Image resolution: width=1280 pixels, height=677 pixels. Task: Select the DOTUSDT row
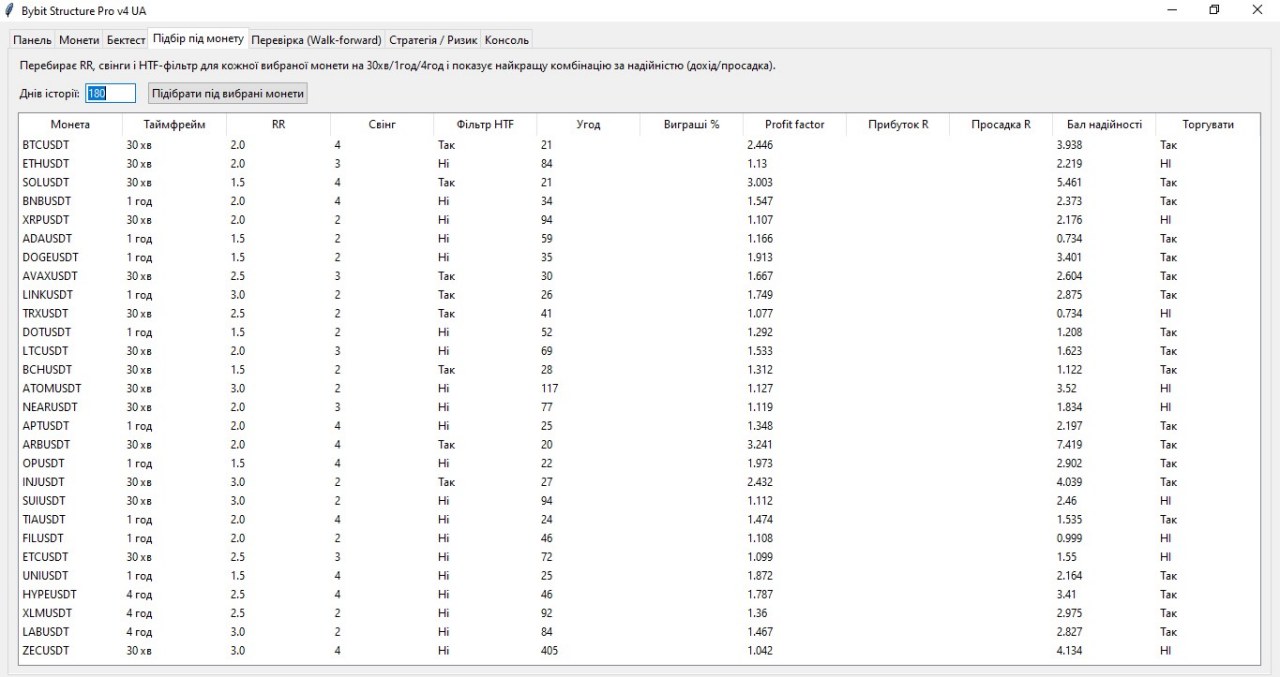[639, 332]
